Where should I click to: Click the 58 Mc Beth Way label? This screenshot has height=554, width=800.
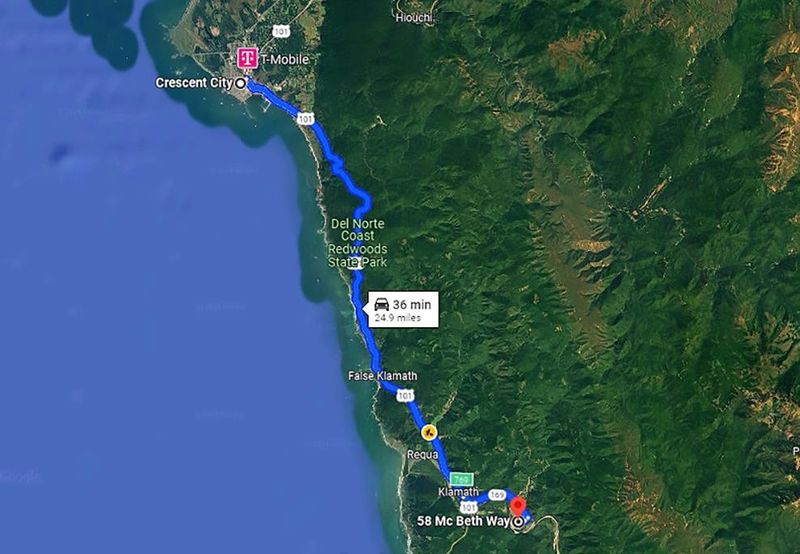click(x=463, y=521)
